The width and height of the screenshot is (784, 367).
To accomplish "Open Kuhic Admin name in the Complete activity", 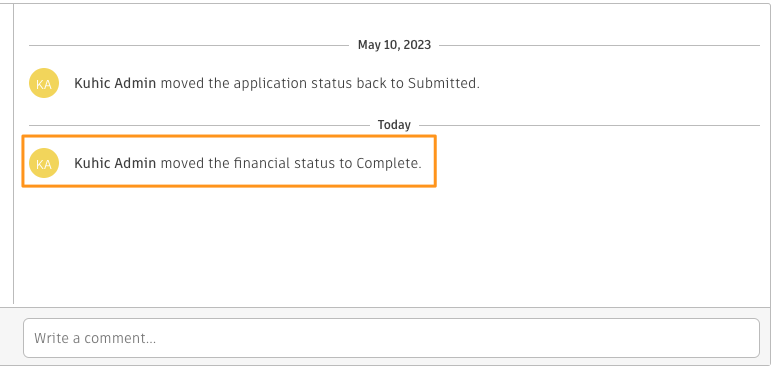I will [115, 163].
